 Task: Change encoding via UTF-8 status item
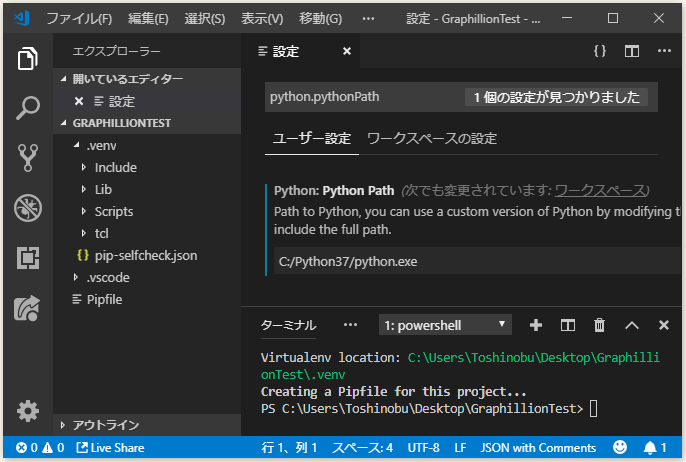[x=424, y=448]
